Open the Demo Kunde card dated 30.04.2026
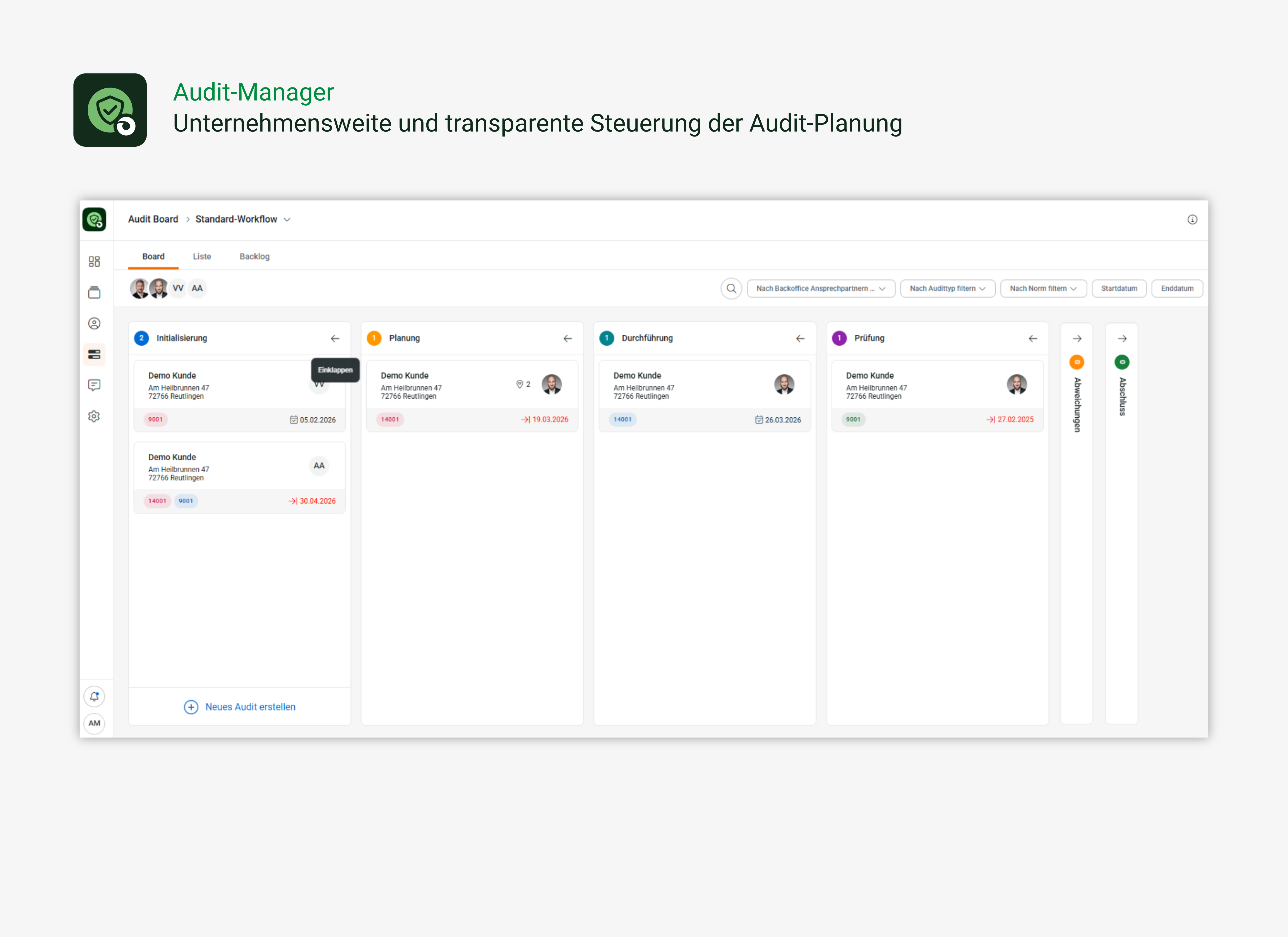 coord(240,478)
